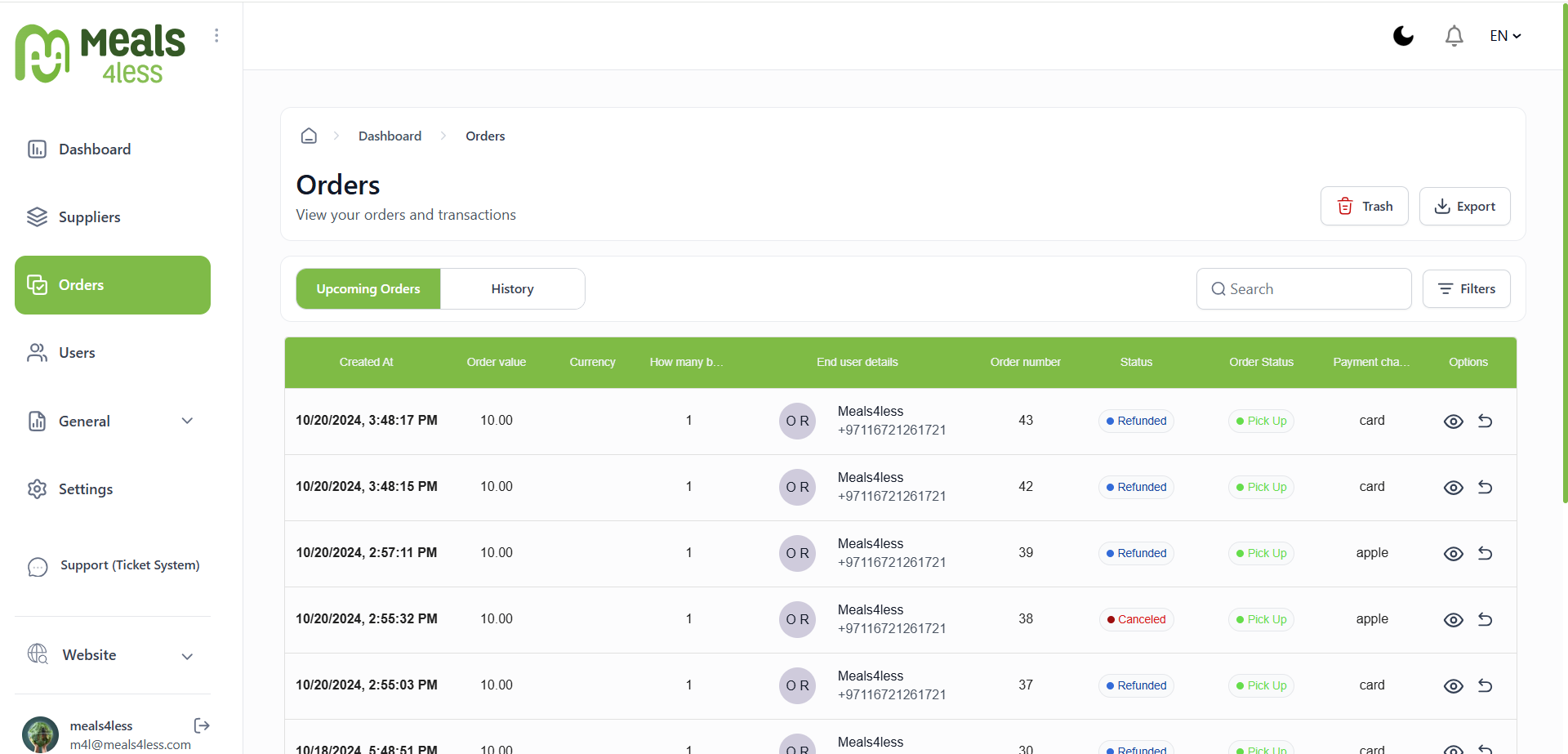The height and width of the screenshot is (754, 1568).
Task: Open the Filters panel
Action: coord(1466,289)
